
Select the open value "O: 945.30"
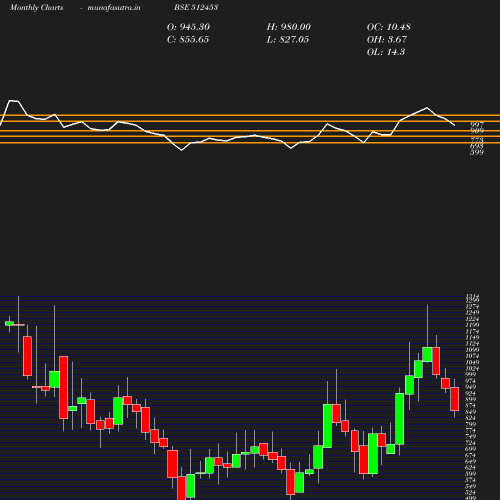pos(188,27)
